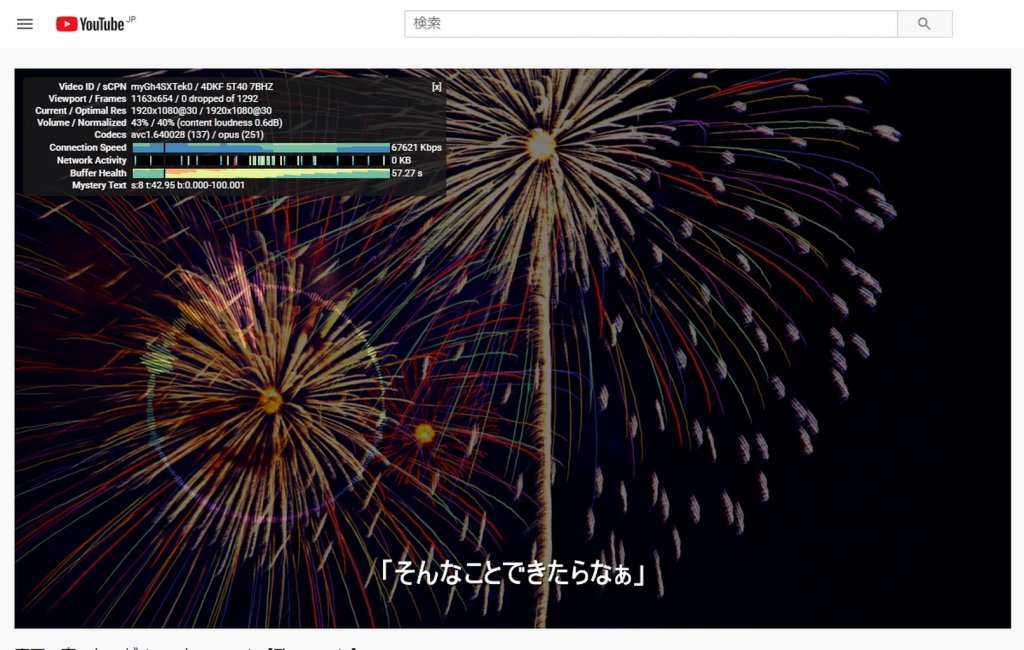Viewport: 1024px width, 650px height.
Task: Click the JP country code beside logo
Action: tap(132, 18)
